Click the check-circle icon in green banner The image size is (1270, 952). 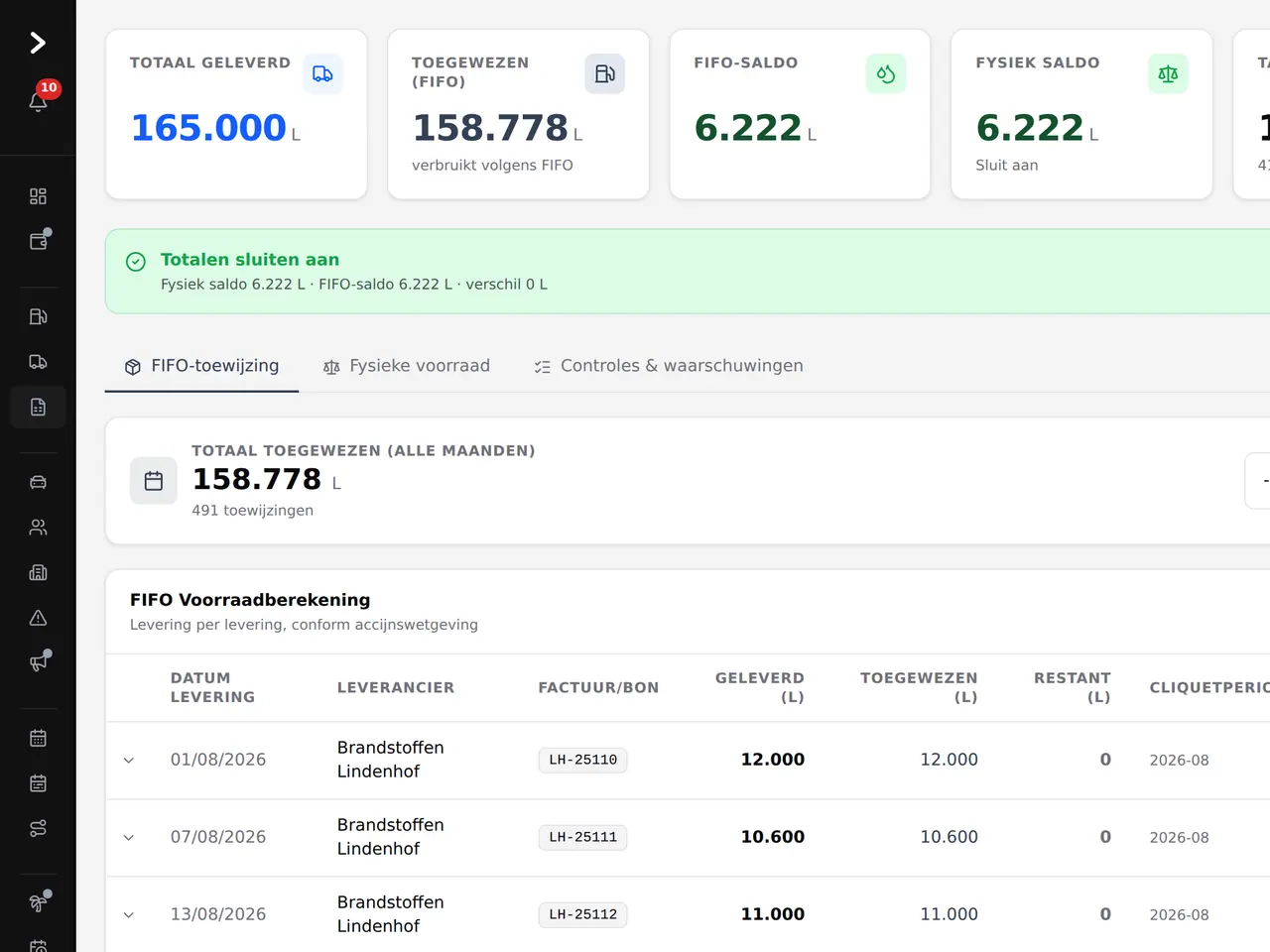136,261
